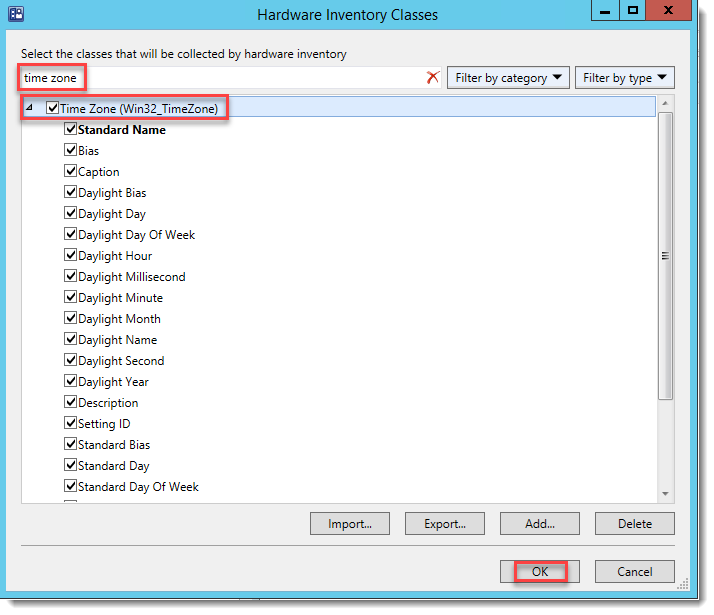714x615 pixels.
Task: Click the window icon in title bar
Action: tap(16, 14)
